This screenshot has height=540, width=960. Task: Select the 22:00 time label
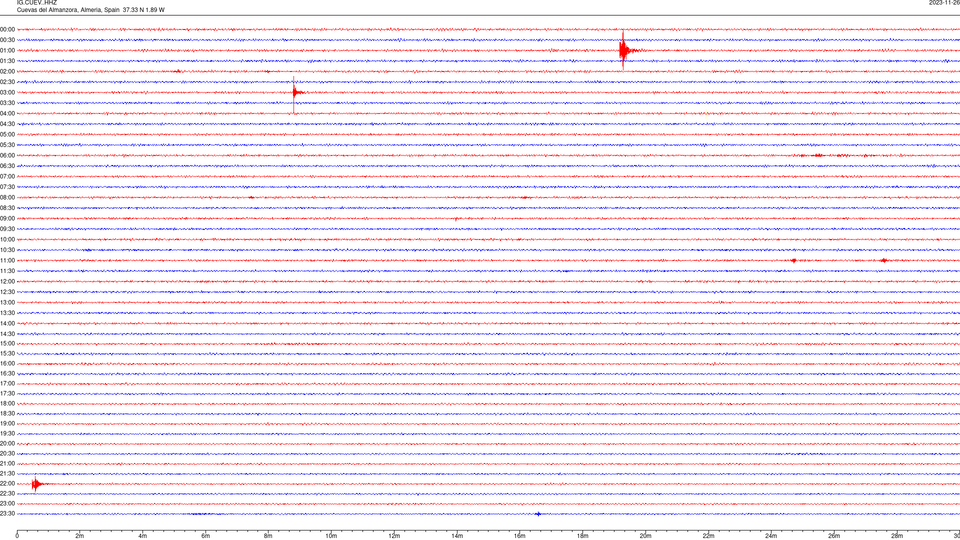coord(7,484)
